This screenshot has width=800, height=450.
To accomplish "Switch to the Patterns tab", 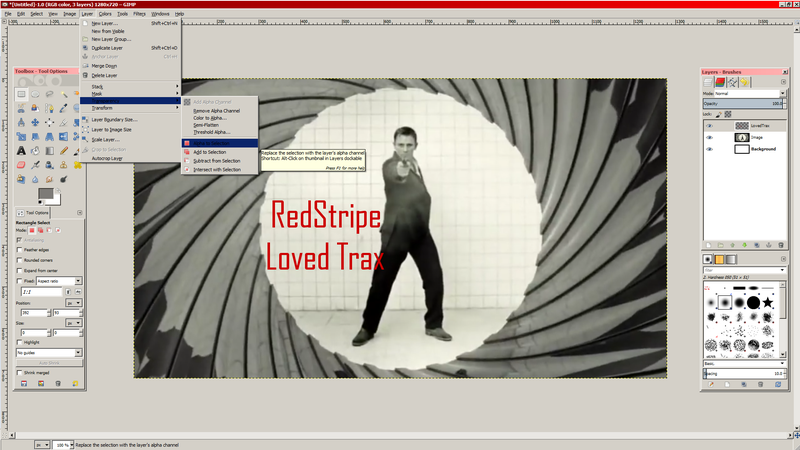I will (x=719, y=260).
